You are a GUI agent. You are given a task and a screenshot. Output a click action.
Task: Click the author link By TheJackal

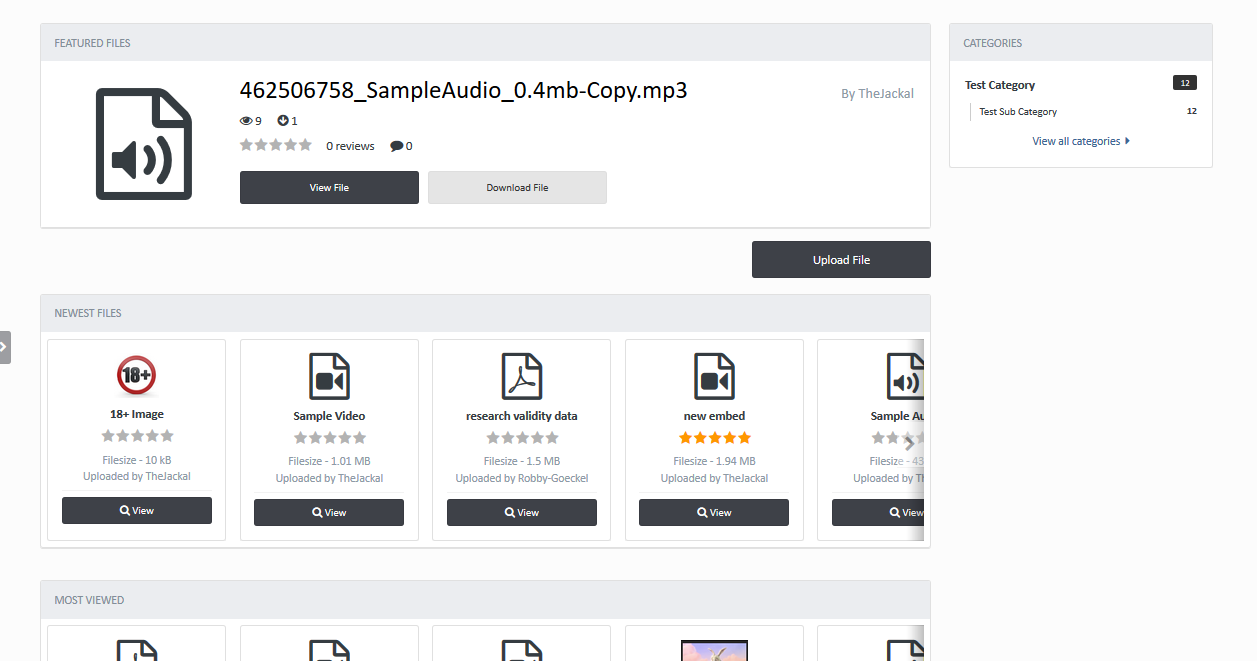click(877, 94)
